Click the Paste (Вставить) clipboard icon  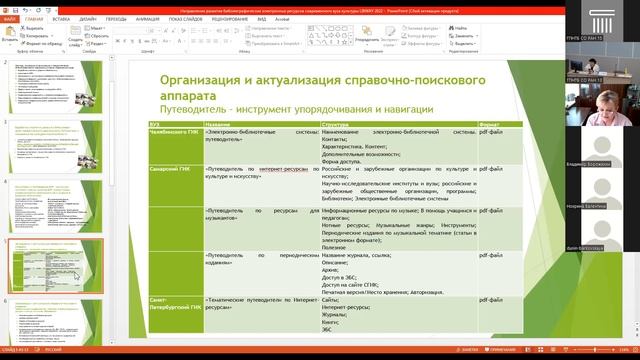pyautogui.click(x=10, y=31)
